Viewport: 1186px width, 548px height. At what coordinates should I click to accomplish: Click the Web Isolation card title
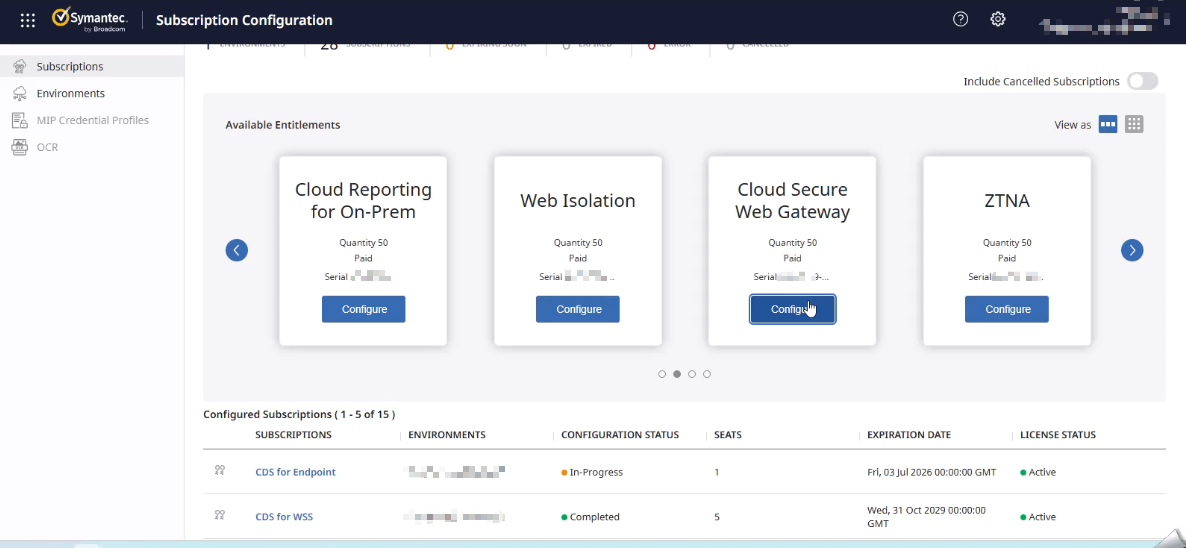pos(578,200)
